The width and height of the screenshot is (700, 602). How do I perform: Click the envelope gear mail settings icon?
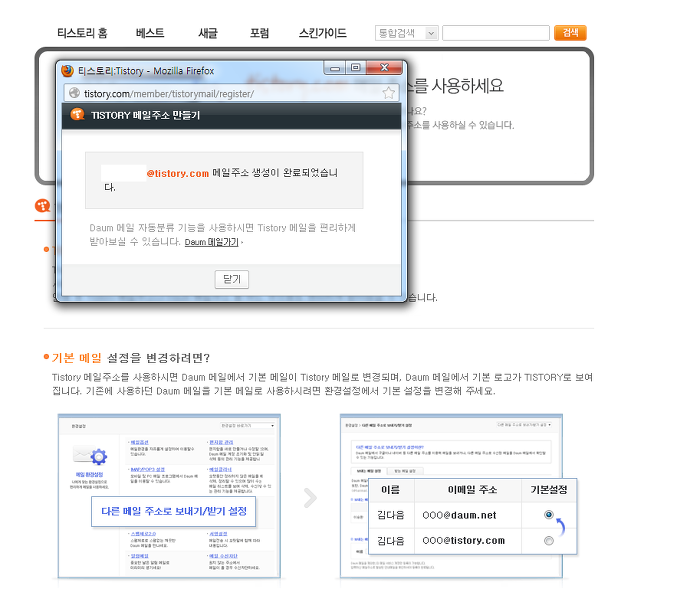(90, 455)
